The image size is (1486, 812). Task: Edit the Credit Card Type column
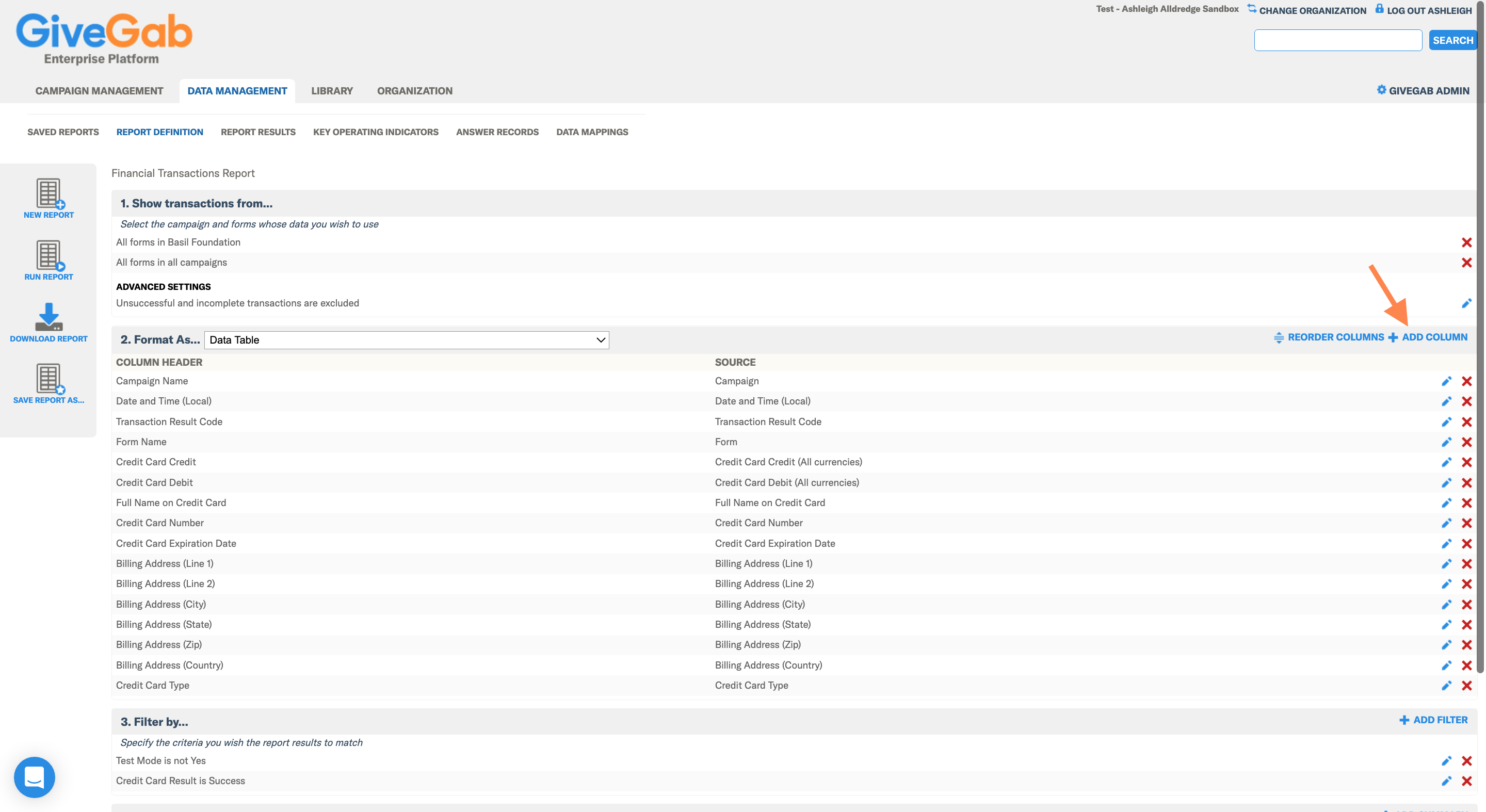[1446, 686]
